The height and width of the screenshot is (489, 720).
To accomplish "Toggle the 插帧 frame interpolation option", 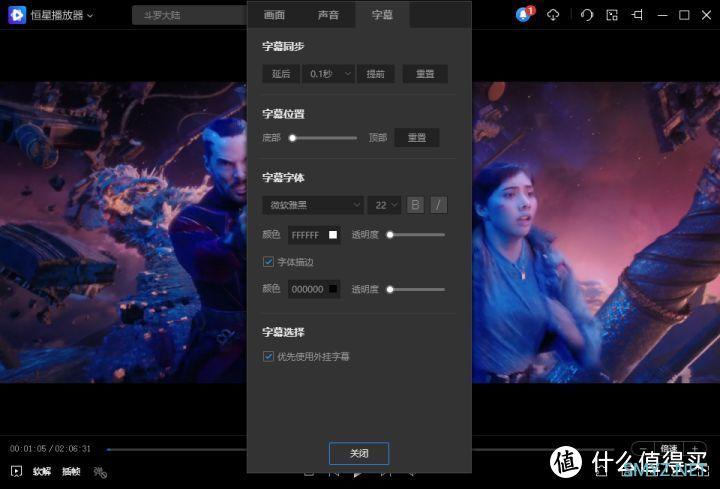I will click(x=71, y=472).
